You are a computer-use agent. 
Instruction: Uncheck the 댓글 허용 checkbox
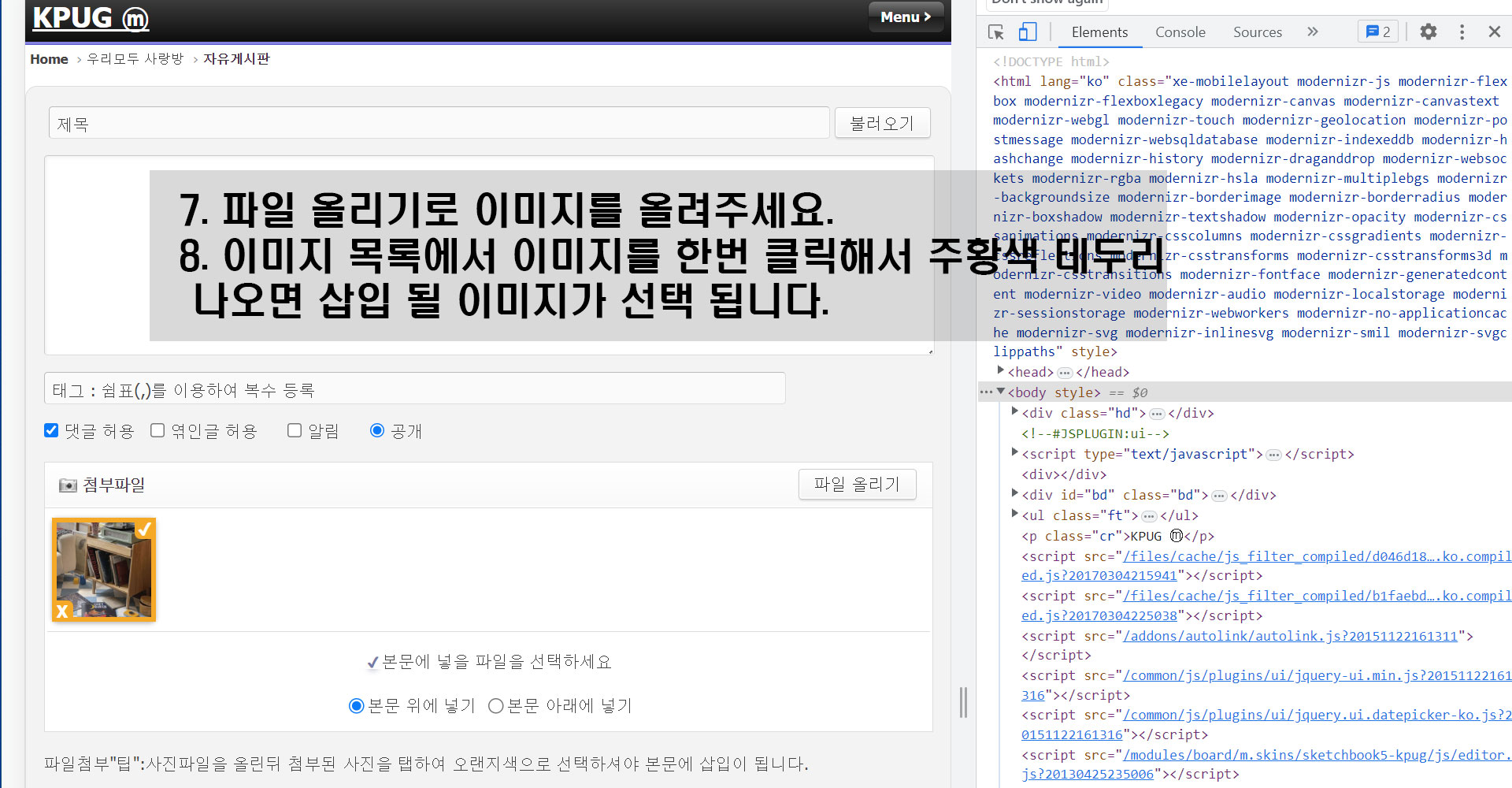pos(51,430)
